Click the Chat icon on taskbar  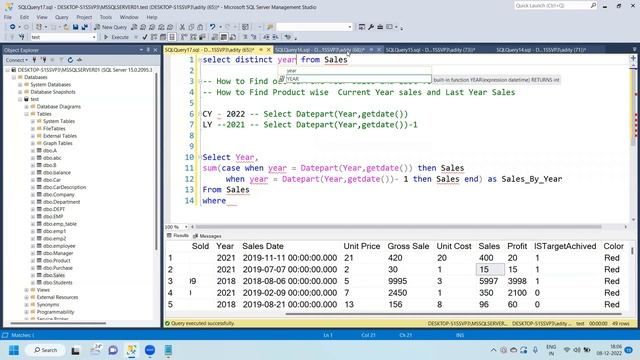(x=113, y=350)
